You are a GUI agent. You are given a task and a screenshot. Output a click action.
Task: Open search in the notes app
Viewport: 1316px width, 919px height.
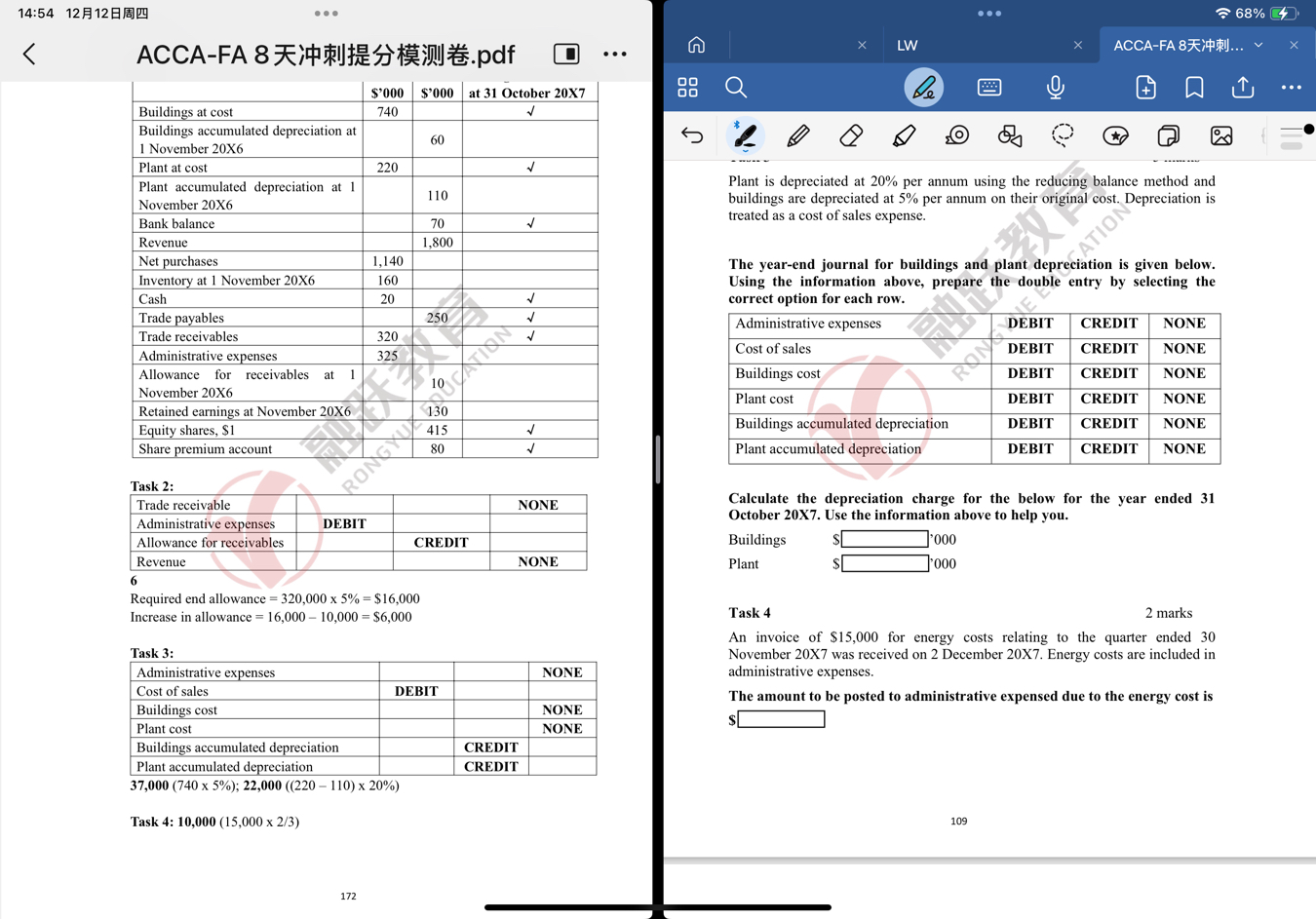[736, 88]
